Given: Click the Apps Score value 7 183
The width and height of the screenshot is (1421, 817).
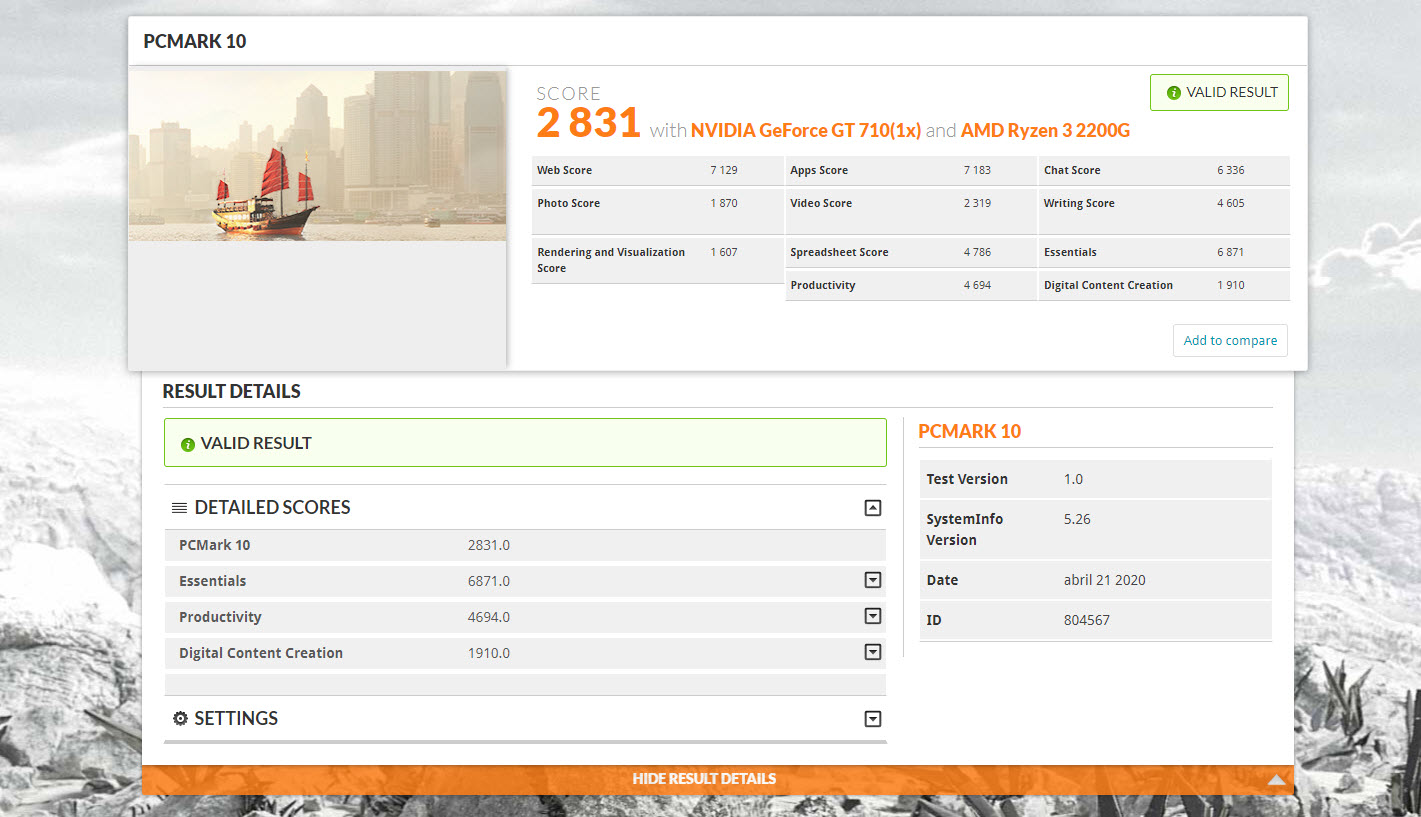Looking at the screenshot, I should click(x=977, y=170).
